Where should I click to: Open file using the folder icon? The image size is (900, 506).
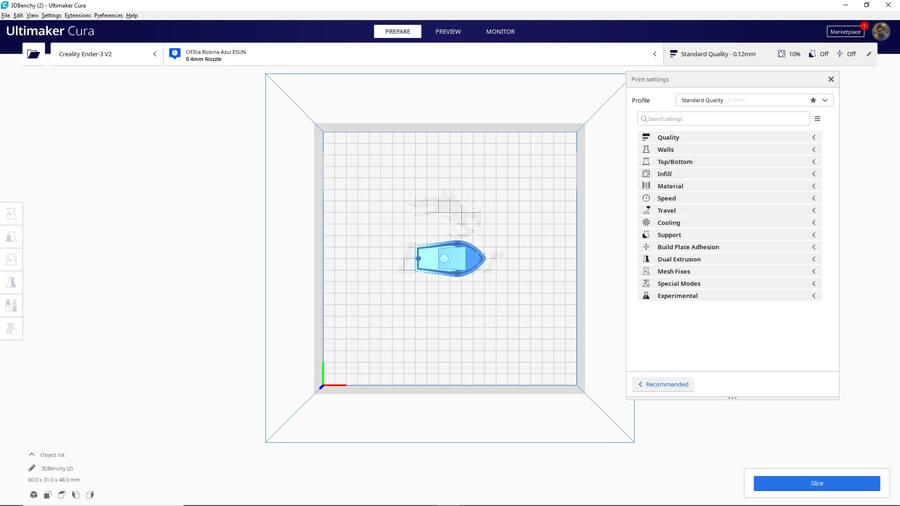coord(33,54)
